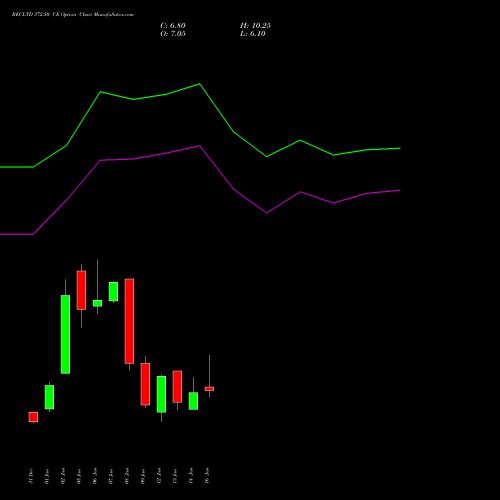Click the tall green candle above 02 Jan

pyautogui.click(x=65, y=334)
